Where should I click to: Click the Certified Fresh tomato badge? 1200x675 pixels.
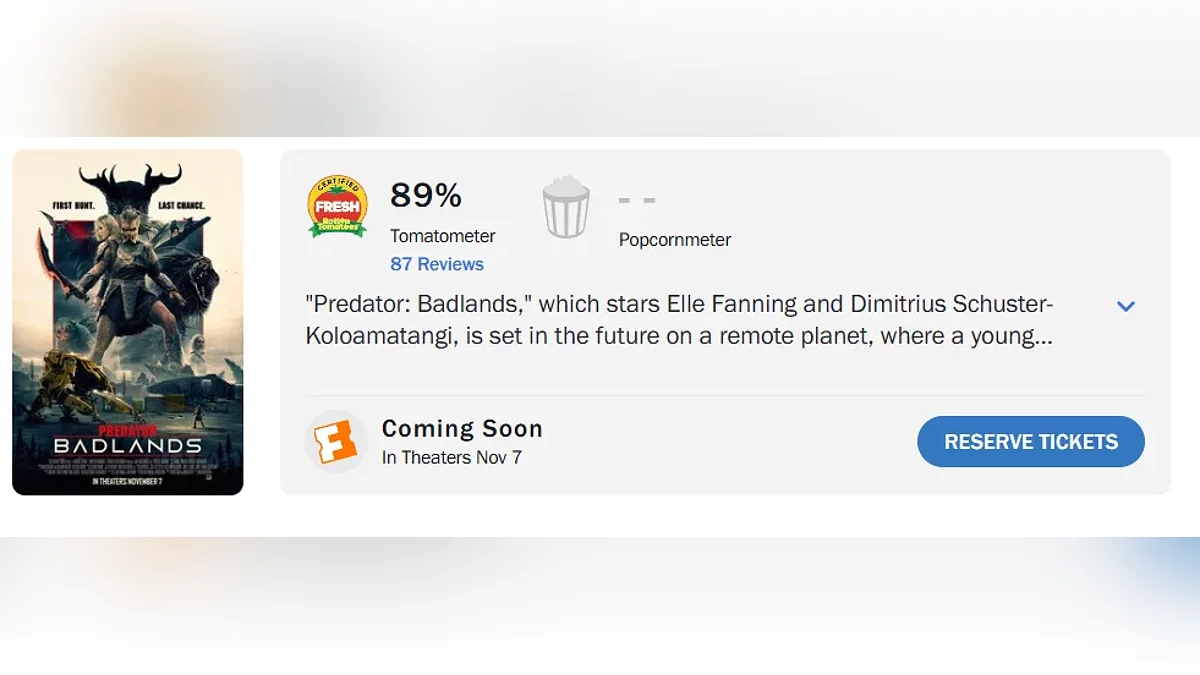[337, 207]
